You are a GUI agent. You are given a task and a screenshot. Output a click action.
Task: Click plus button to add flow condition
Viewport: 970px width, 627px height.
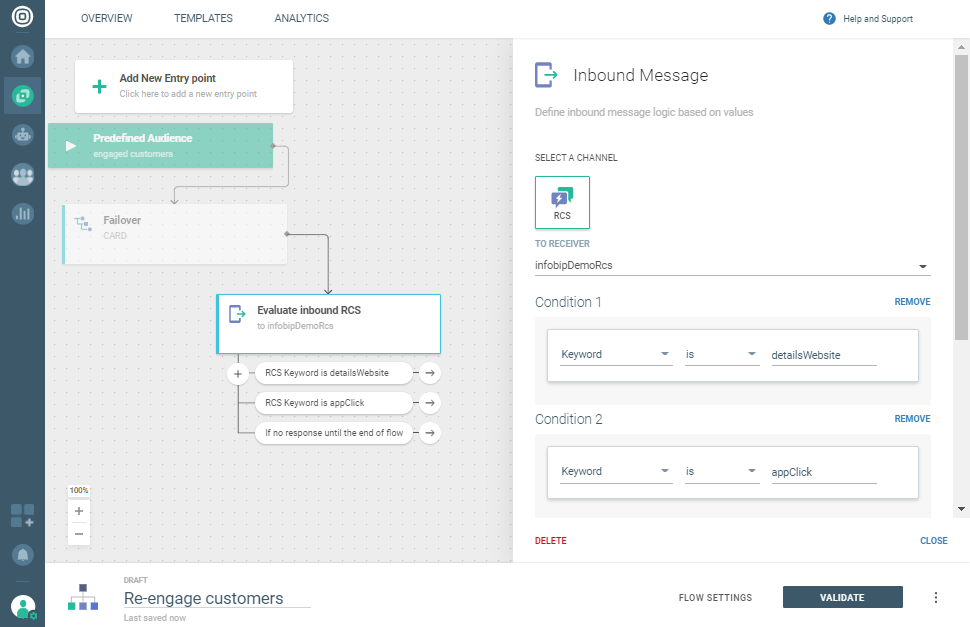pyautogui.click(x=238, y=374)
